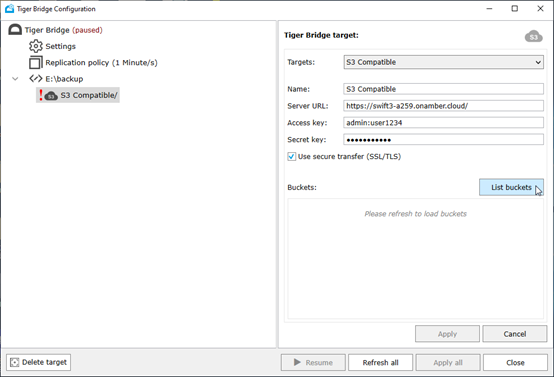Click Refresh all button

380,363
